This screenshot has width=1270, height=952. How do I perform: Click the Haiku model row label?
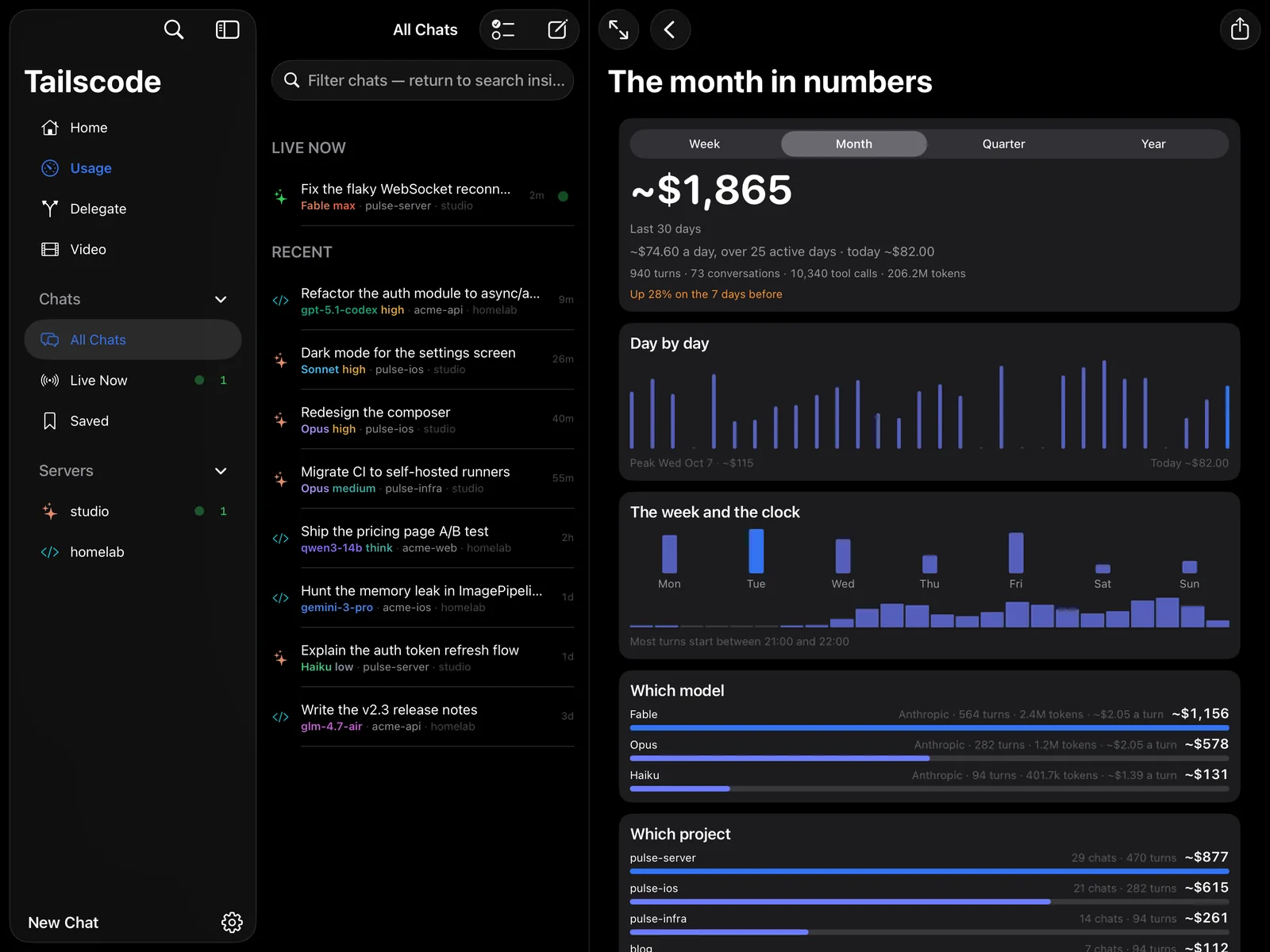point(645,775)
